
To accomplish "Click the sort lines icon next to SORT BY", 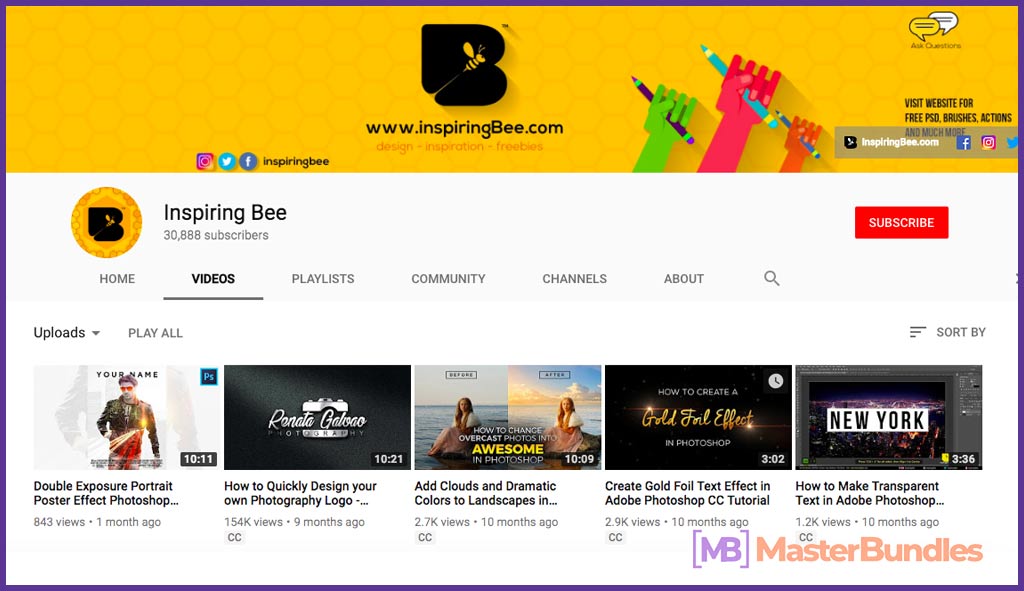I will coord(918,332).
